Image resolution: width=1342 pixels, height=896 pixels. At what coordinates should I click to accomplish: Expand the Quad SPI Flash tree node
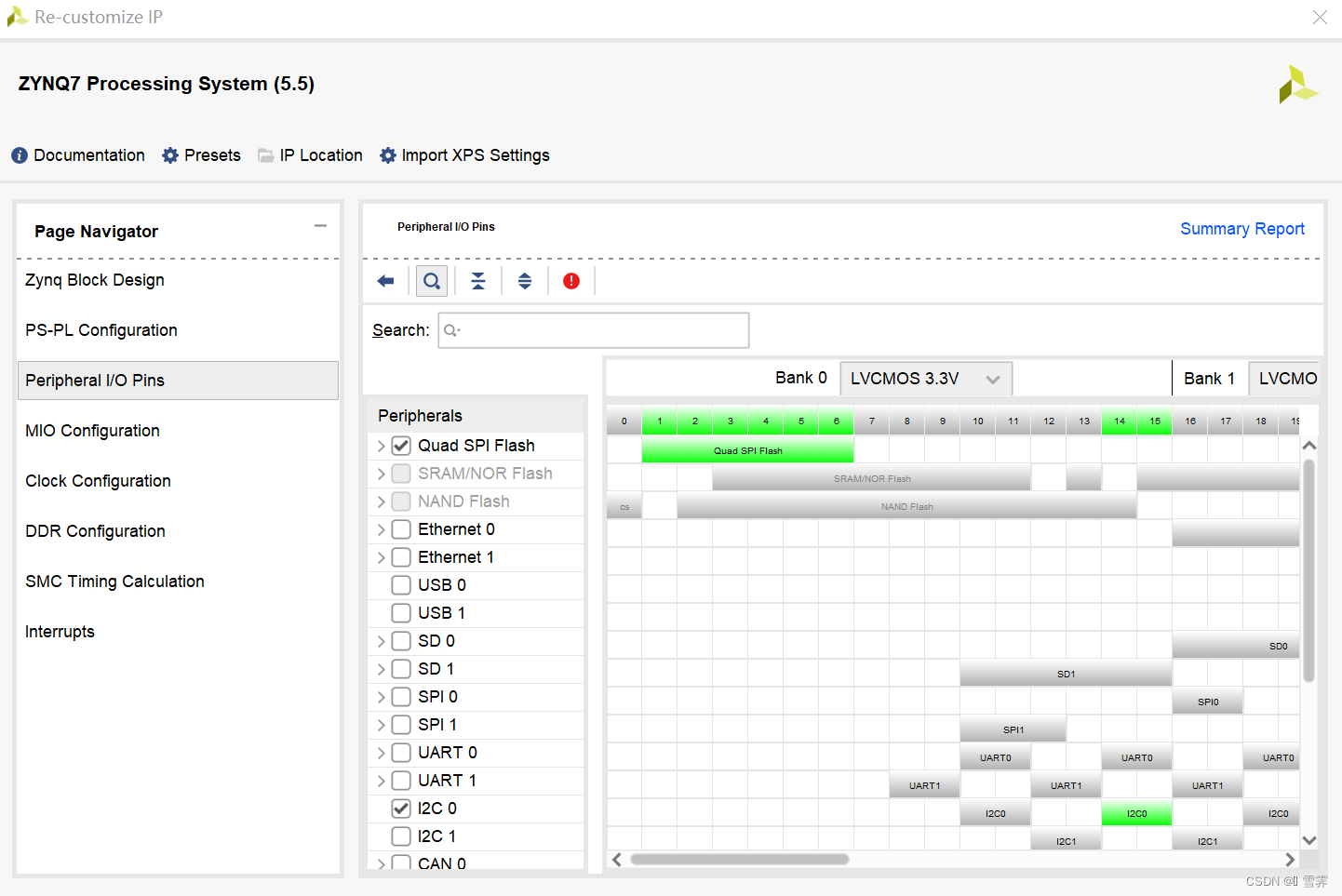381,446
